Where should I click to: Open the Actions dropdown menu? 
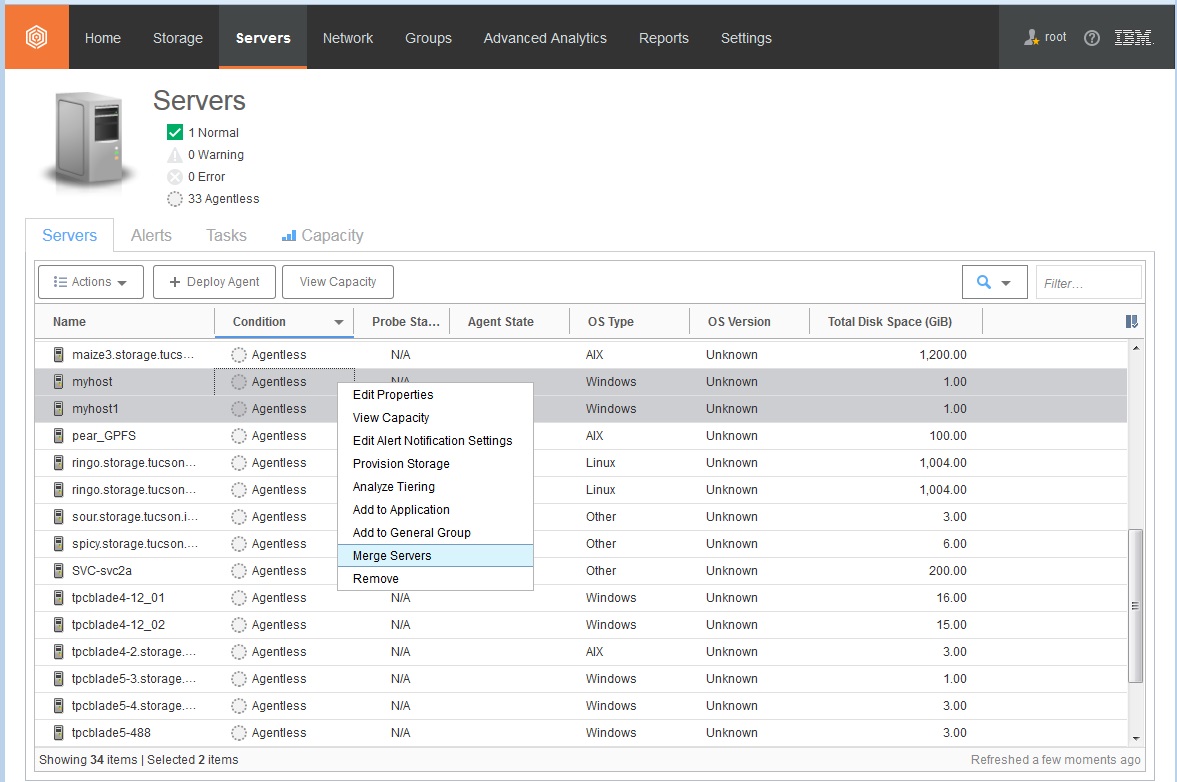coord(90,281)
